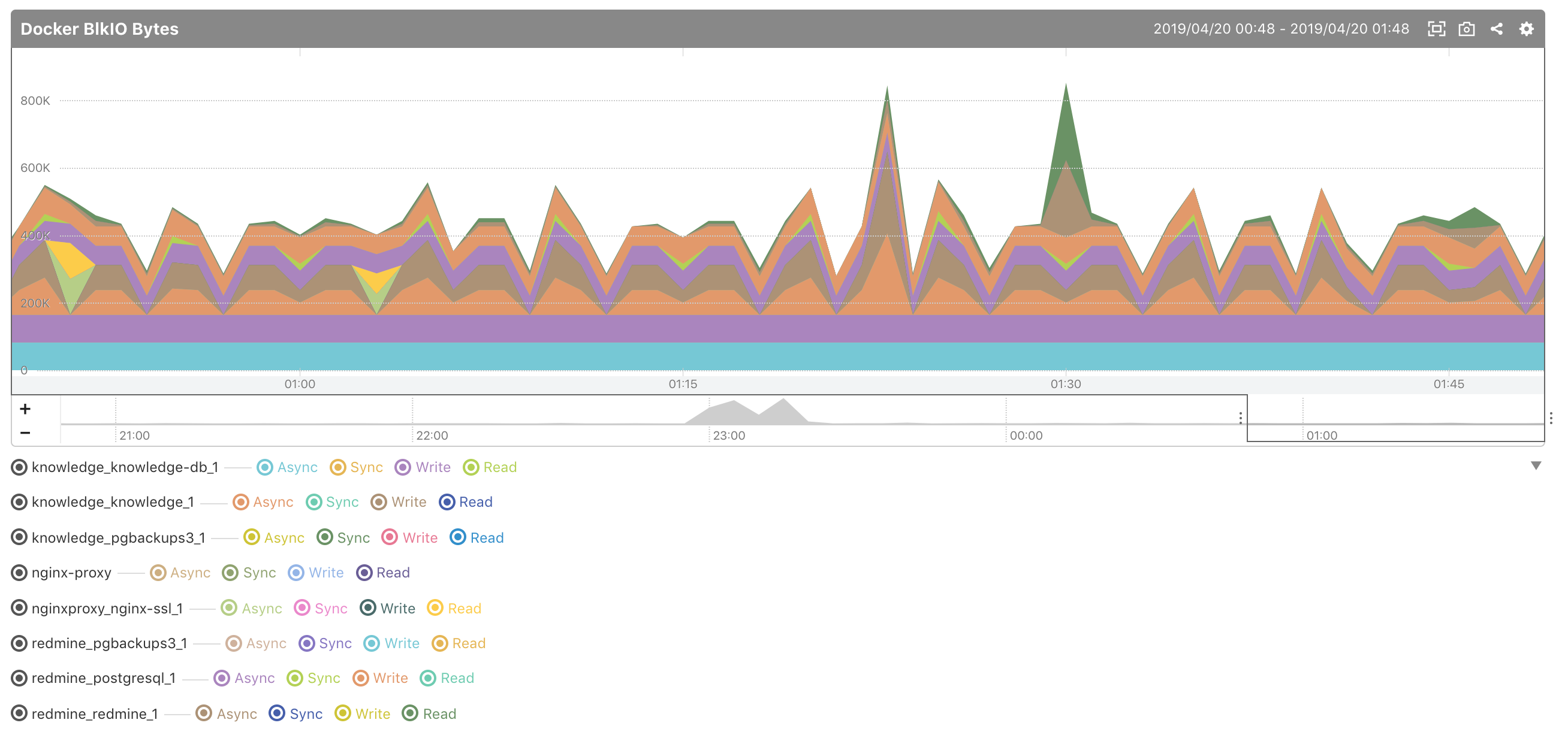Click the range selector's left handle dots

coord(1240,418)
